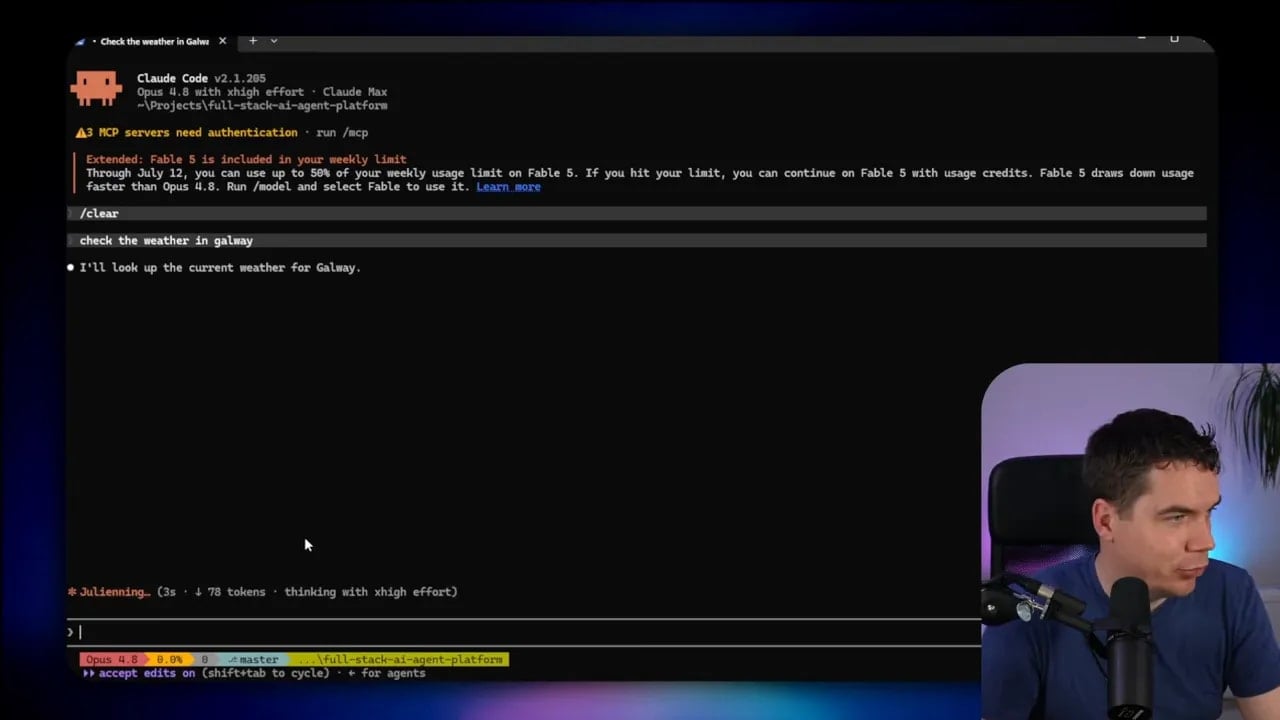The height and width of the screenshot is (720, 1280).
Task: Click '← for agents' hint text
Action: pyautogui.click(x=386, y=673)
